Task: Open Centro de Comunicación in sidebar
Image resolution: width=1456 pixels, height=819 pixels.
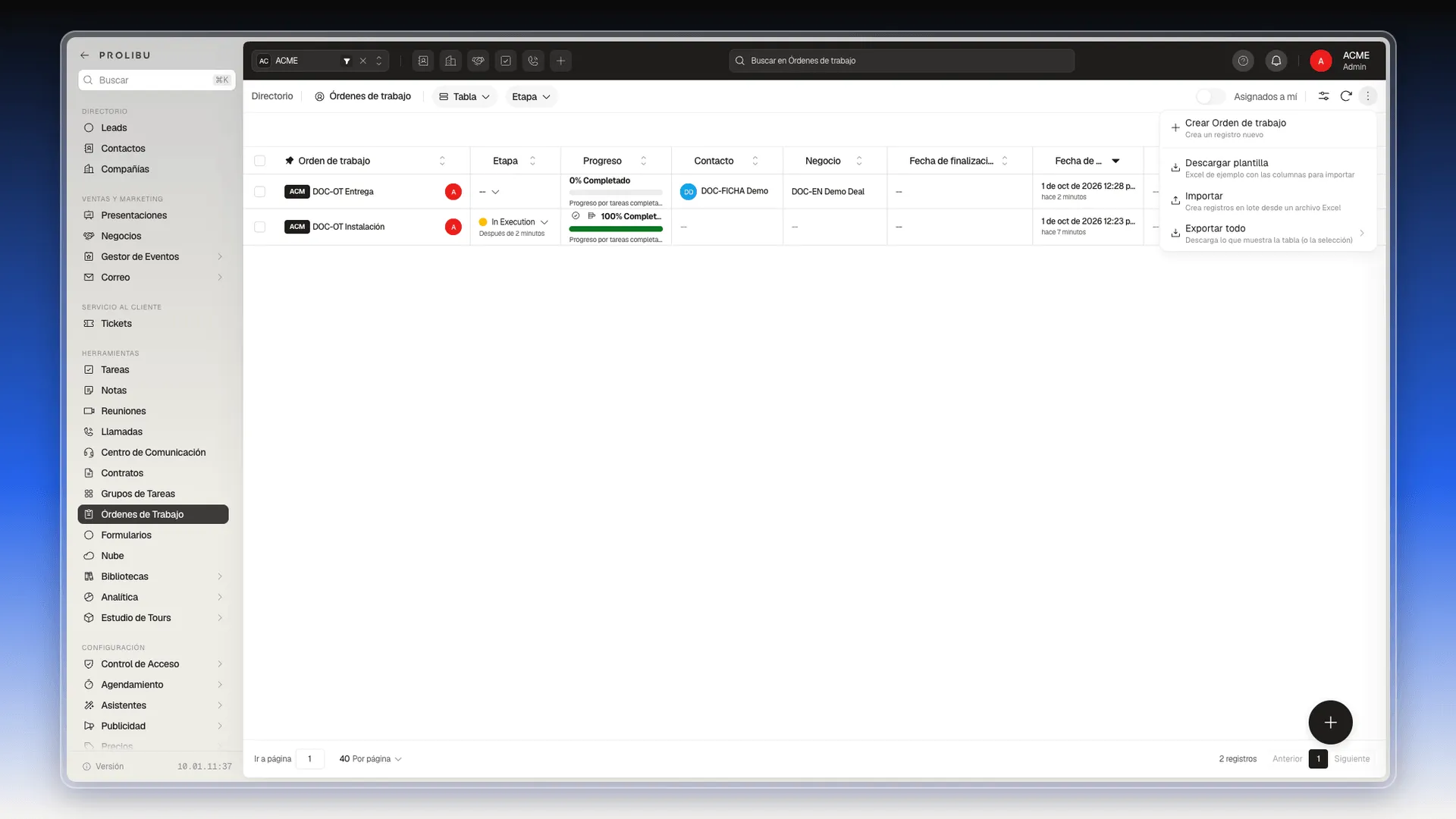Action: click(x=153, y=453)
